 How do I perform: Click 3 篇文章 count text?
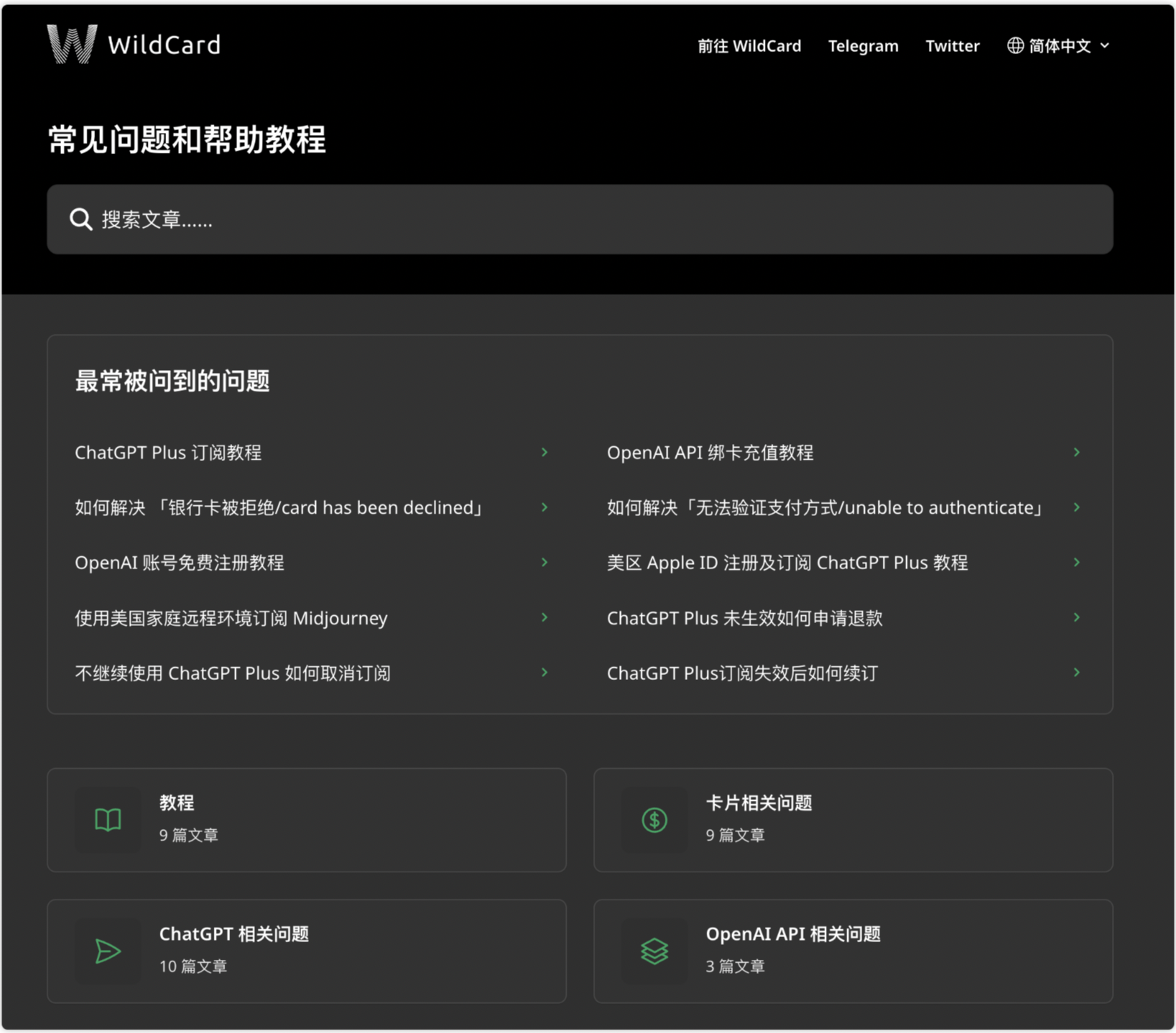(735, 966)
